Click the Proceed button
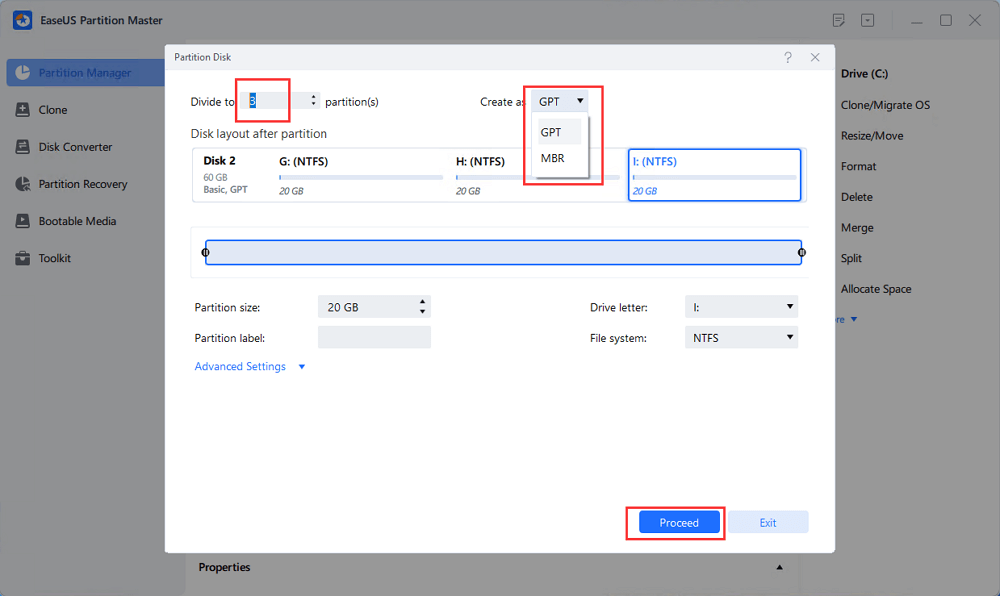1000x596 pixels. (x=679, y=523)
